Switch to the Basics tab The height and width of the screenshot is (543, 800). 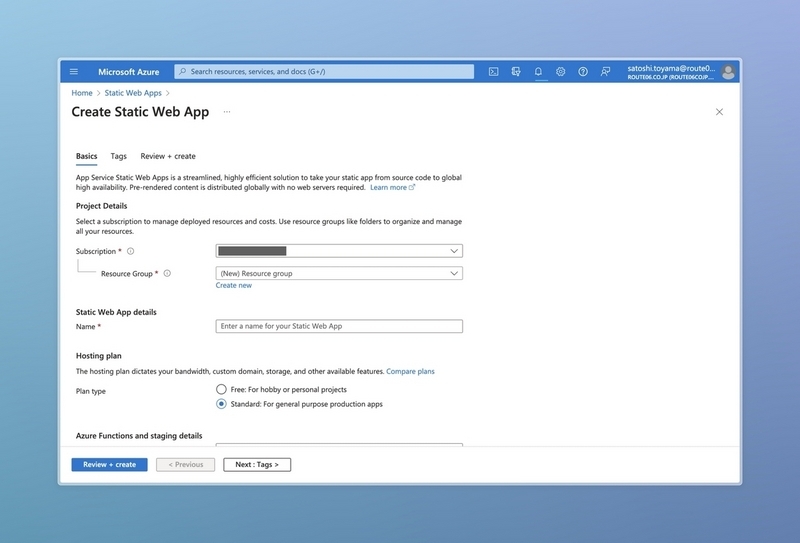pos(86,156)
